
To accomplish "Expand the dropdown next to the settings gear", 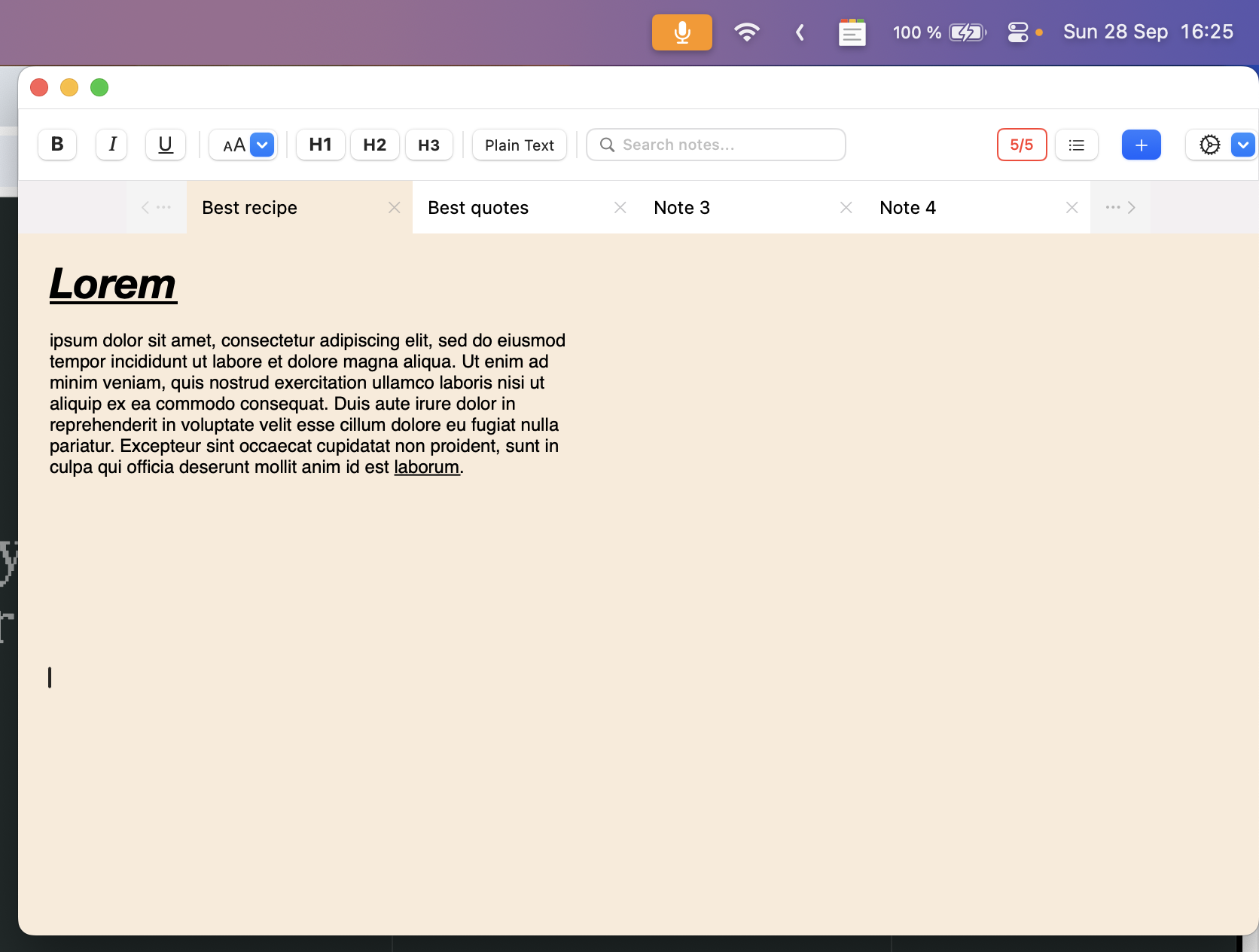I will 1242,145.
